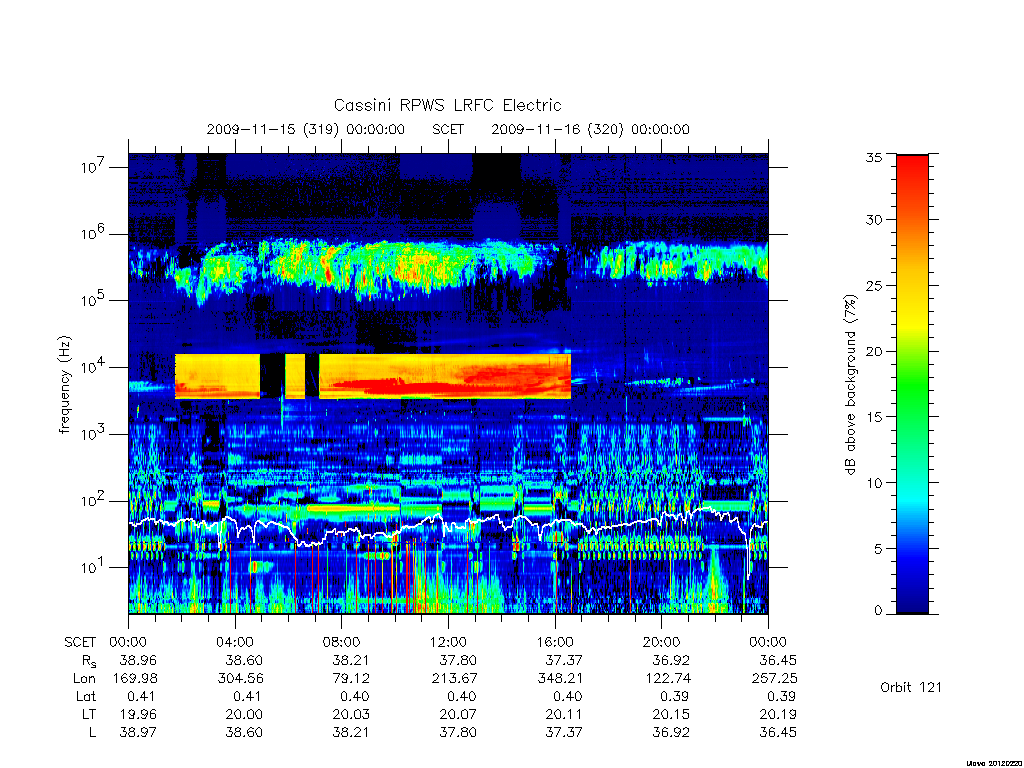The width and height of the screenshot is (1024, 768).
Task: Click Rs value 38.96
Action: tap(138, 660)
